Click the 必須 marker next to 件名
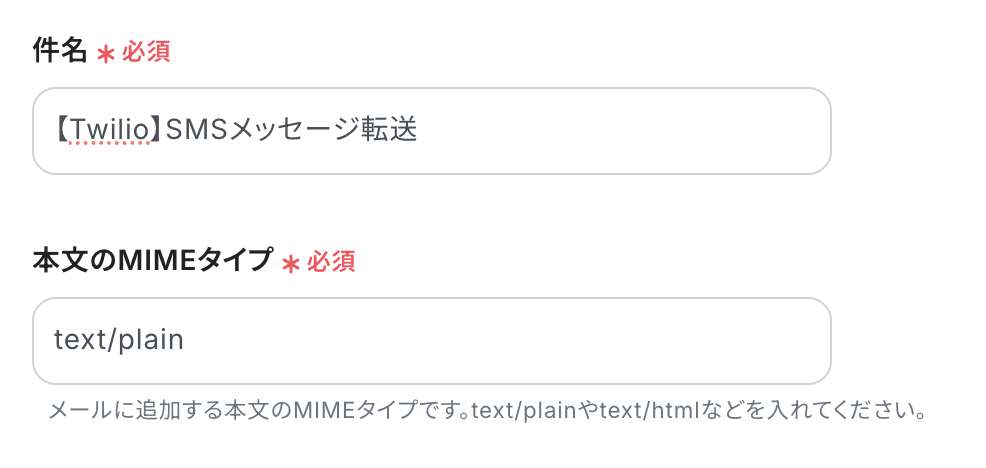 [x=146, y=53]
